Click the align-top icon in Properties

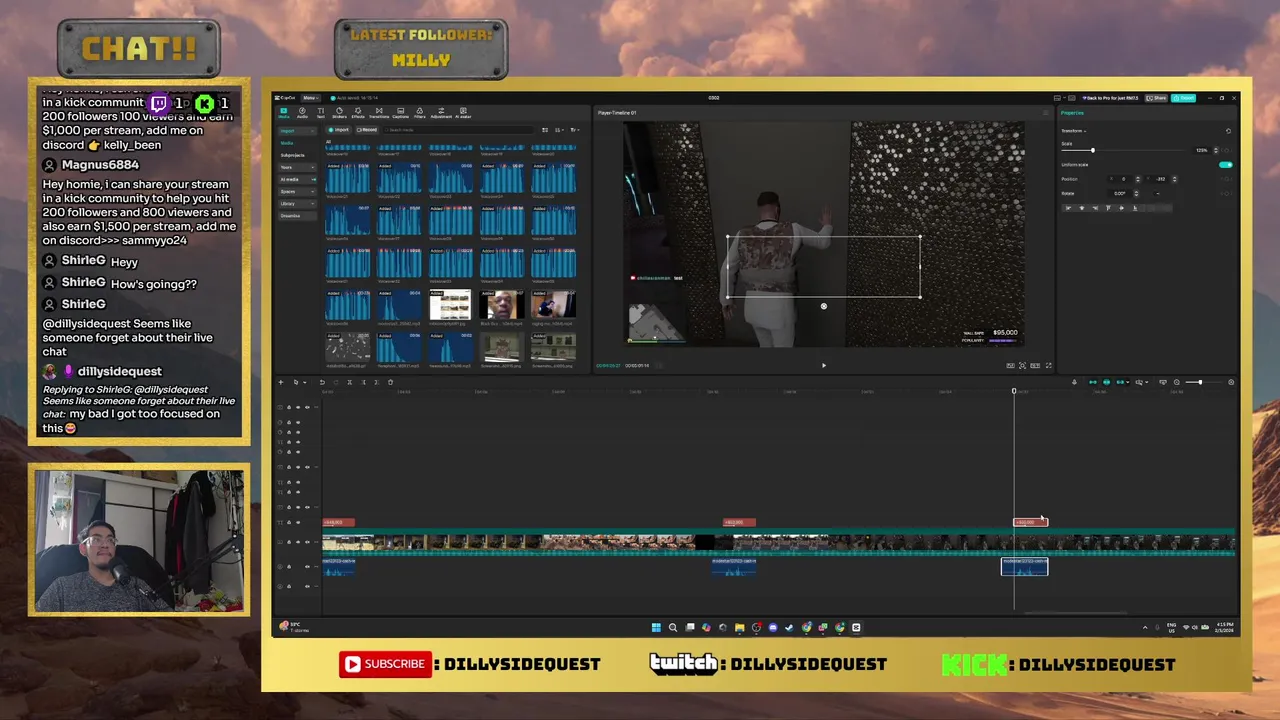[1108, 208]
